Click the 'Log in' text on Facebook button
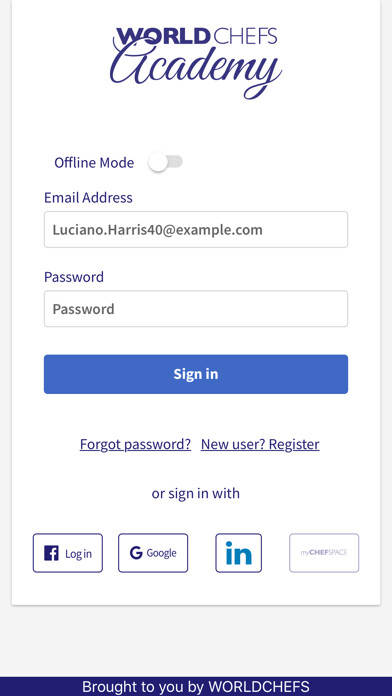This screenshot has width=392, height=696. pyautogui.click(x=78, y=554)
